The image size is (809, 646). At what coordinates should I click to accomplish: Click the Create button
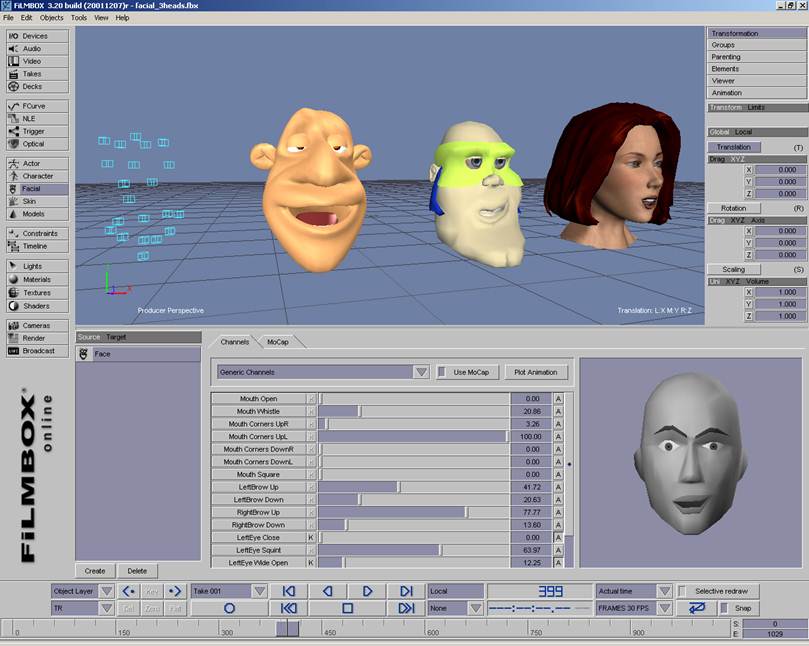[95, 571]
